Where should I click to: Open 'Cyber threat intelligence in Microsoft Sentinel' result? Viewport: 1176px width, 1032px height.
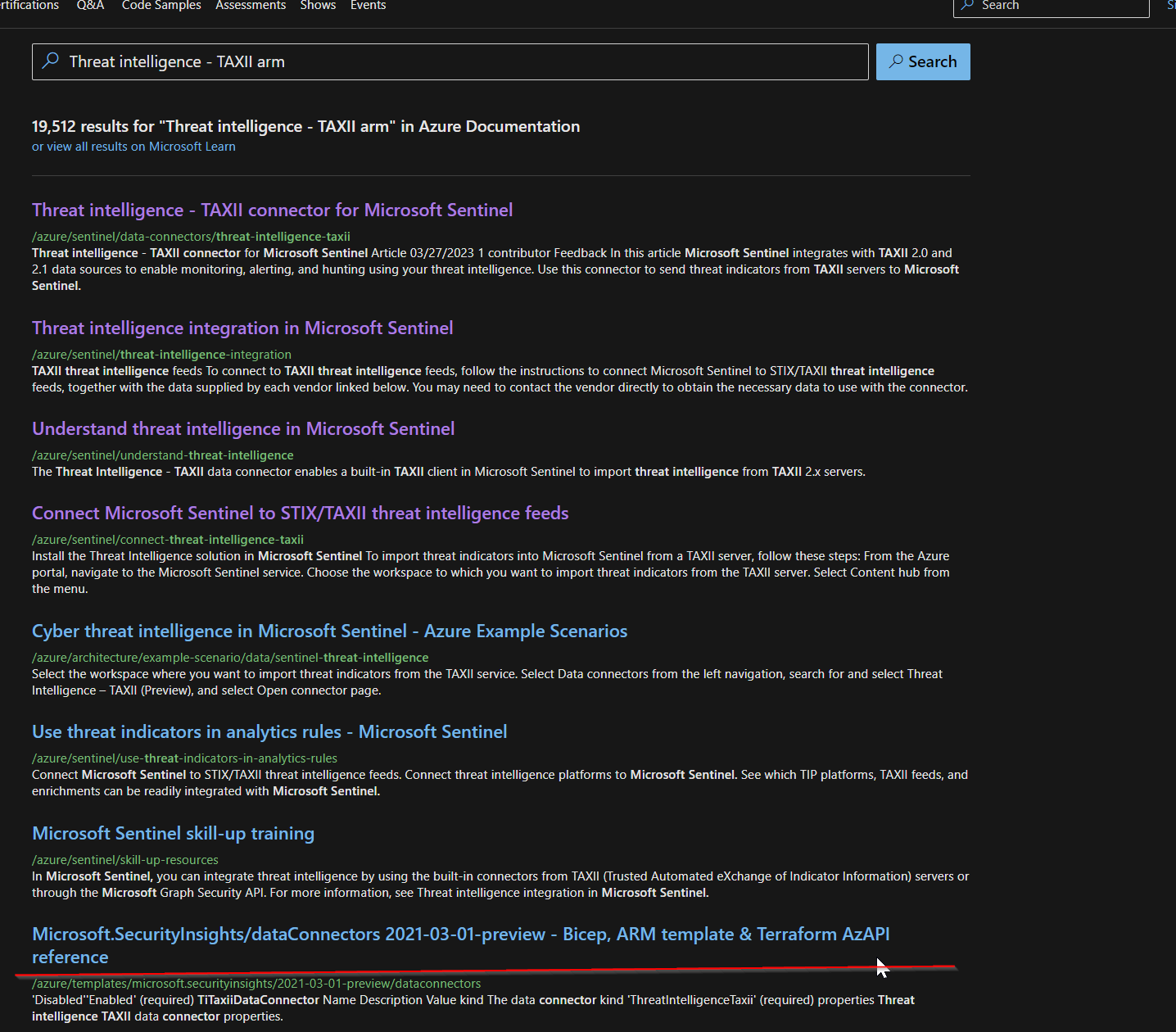pyautogui.click(x=329, y=631)
